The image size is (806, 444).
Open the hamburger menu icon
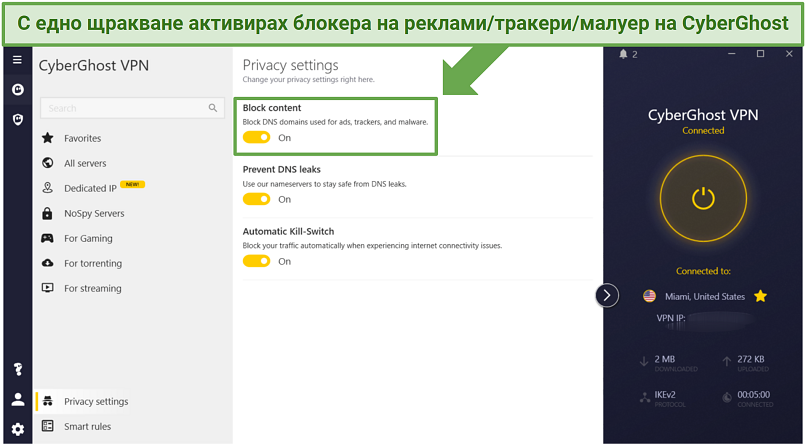point(17,60)
